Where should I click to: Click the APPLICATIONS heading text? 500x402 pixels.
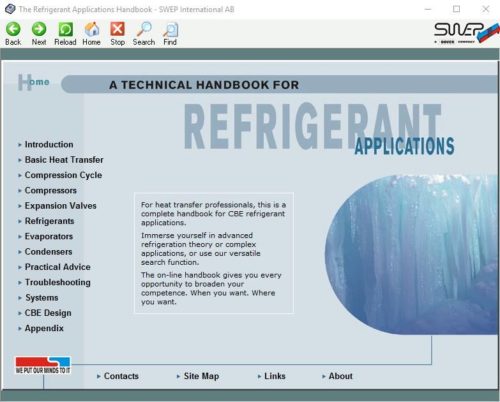tap(404, 146)
